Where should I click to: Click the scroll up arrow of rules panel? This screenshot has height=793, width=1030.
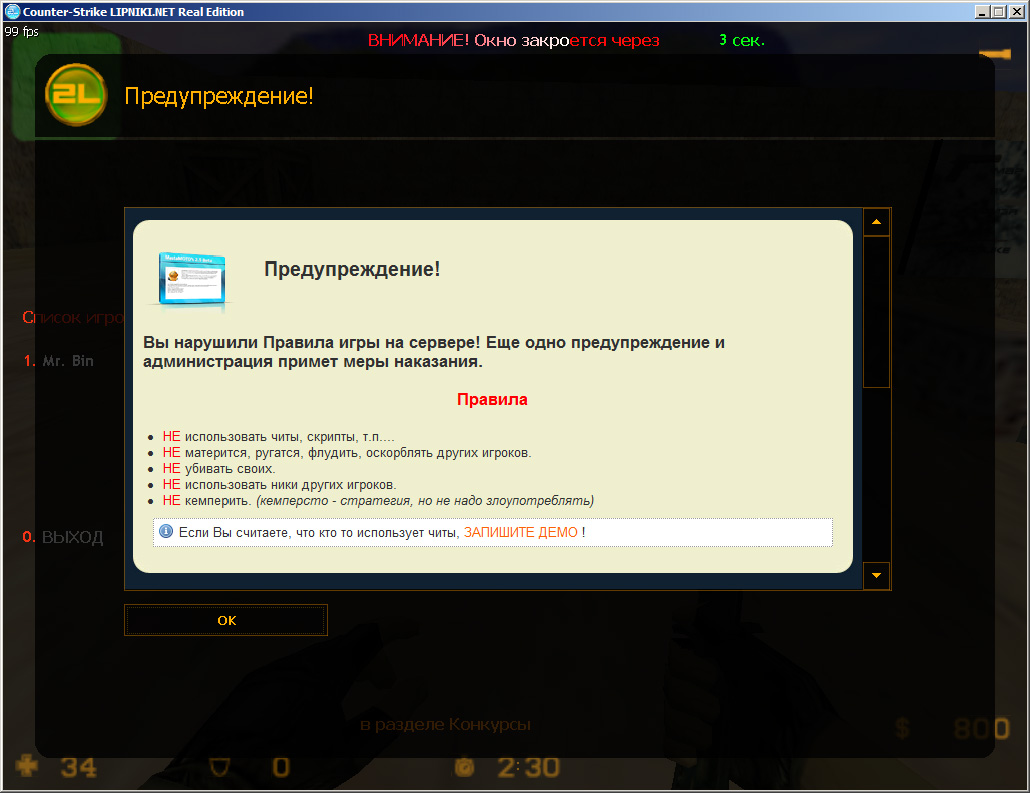(x=876, y=222)
